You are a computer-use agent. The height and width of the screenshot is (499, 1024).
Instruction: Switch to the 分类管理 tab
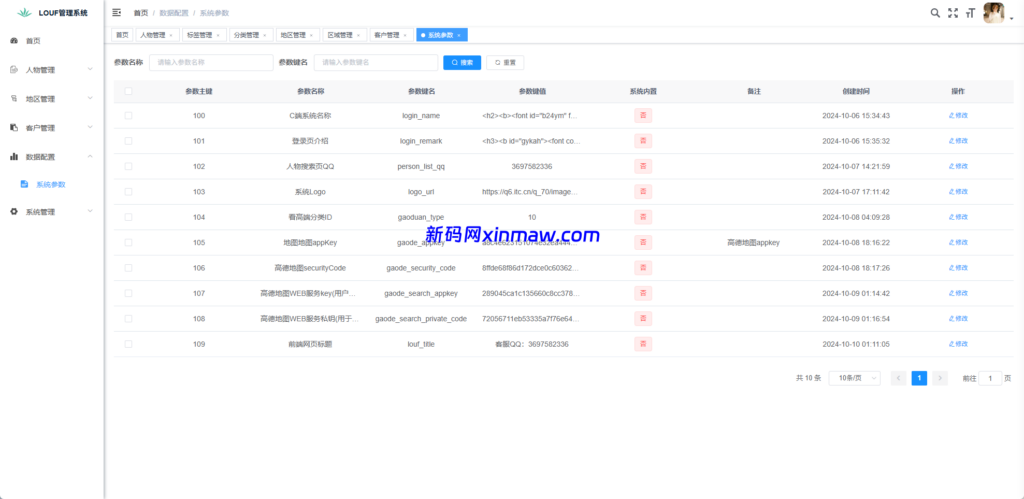(x=246, y=35)
